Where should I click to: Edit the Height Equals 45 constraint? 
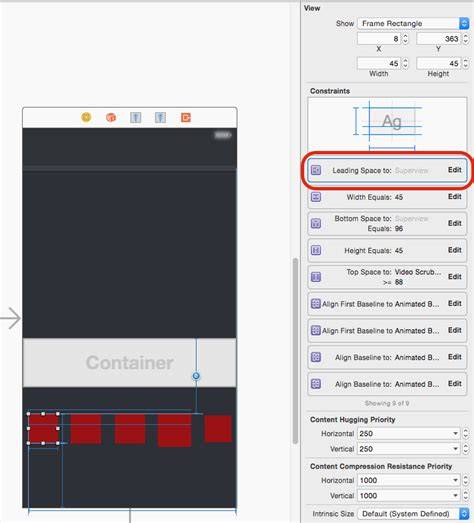[454, 250]
